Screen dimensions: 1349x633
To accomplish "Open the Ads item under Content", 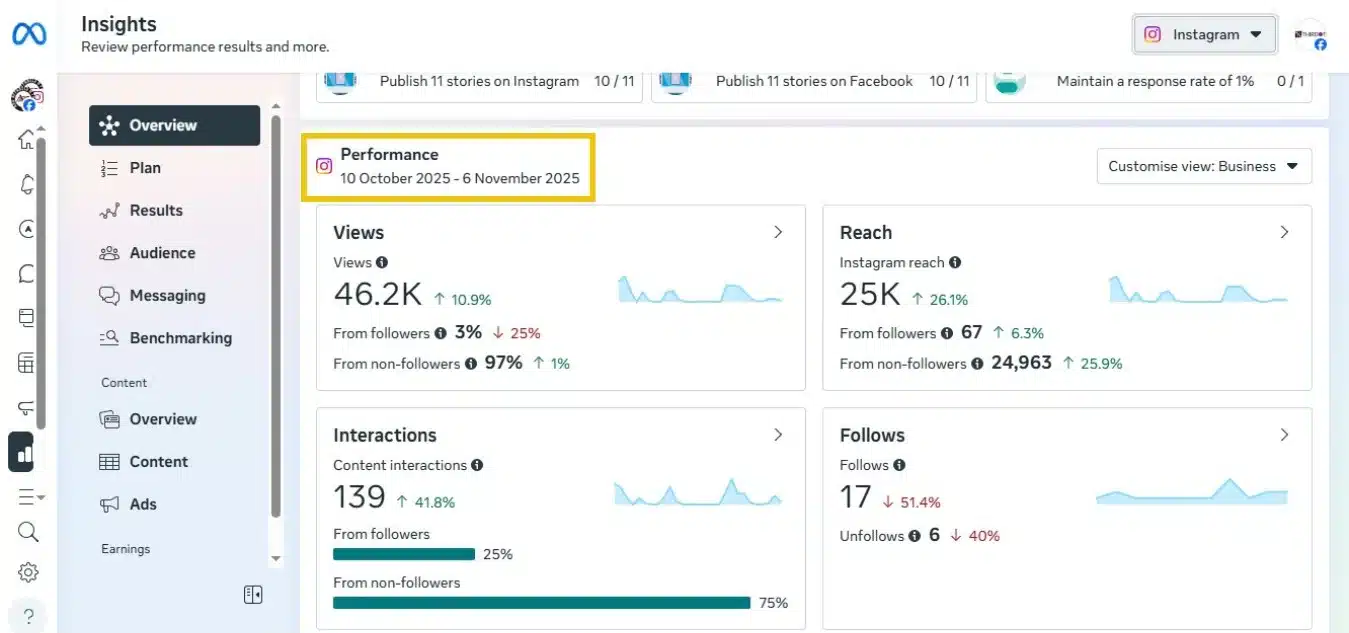I will point(143,504).
